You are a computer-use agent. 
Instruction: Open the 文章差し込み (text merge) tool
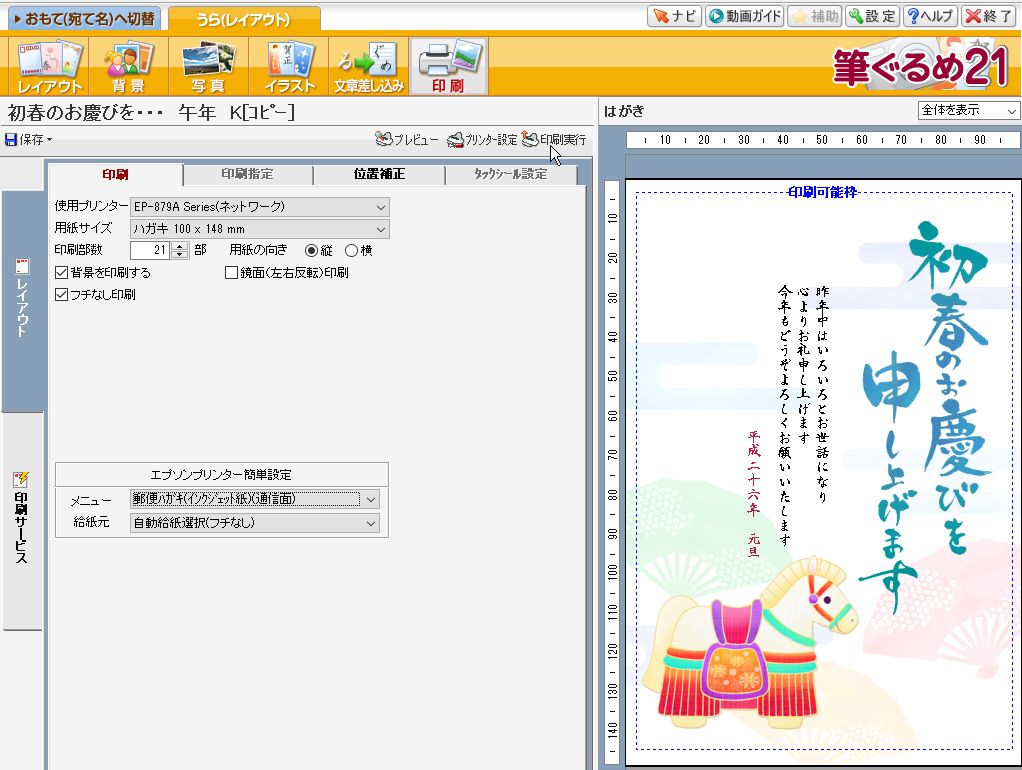[x=370, y=62]
